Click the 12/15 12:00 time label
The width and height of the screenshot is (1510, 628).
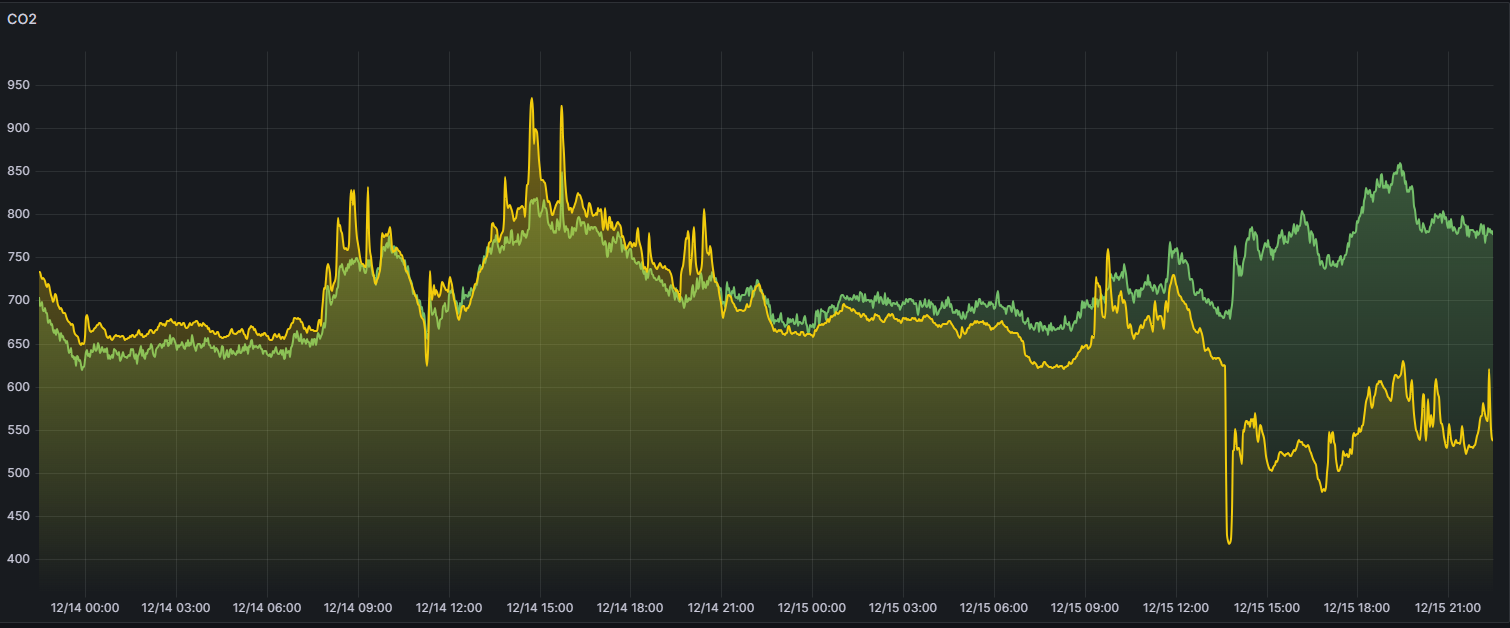1176,607
